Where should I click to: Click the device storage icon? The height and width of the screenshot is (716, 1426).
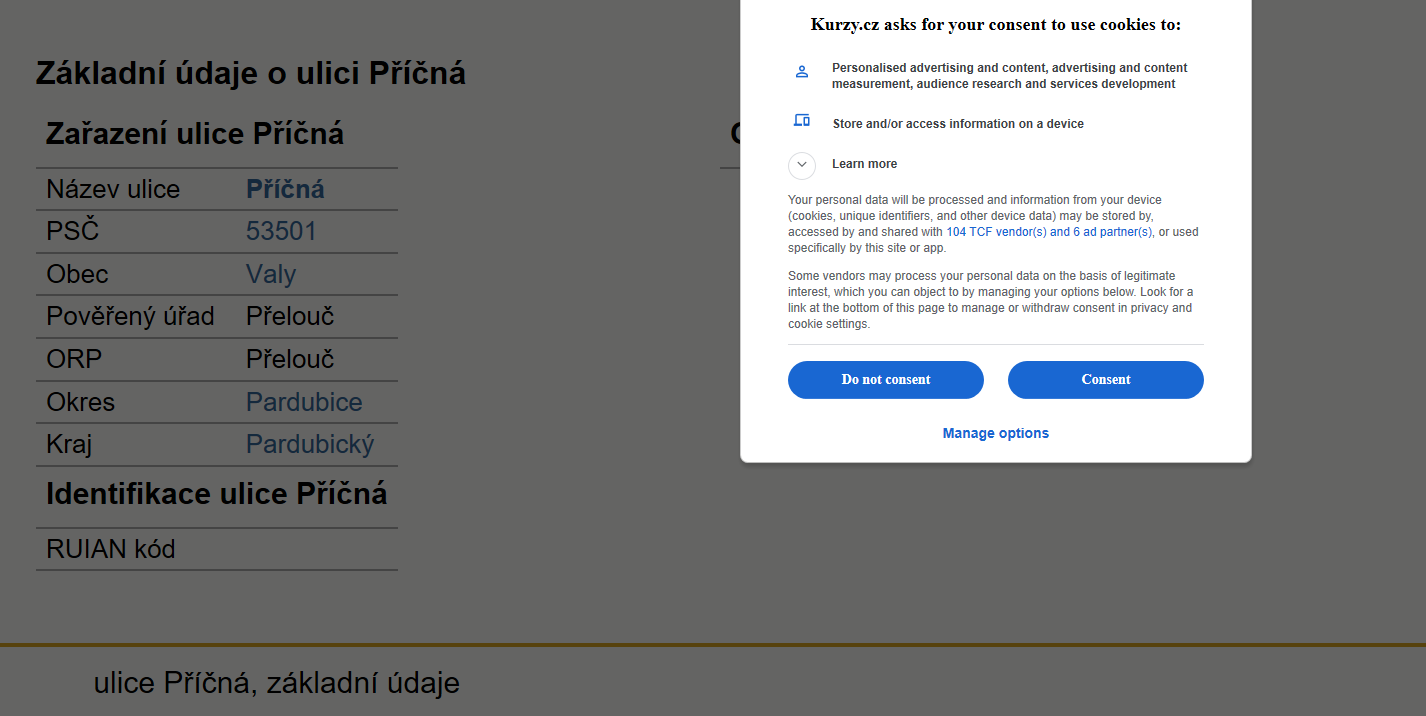click(801, 120)
